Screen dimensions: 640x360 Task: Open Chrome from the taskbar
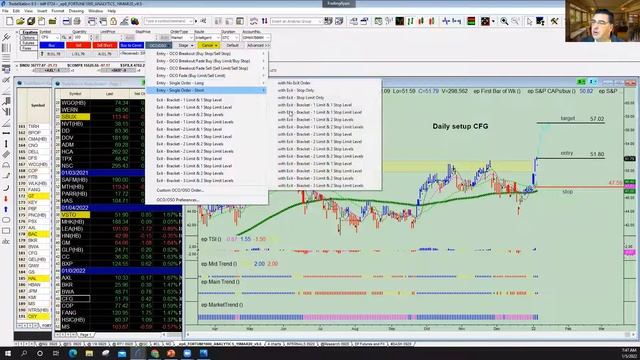[x=155, y=353]
